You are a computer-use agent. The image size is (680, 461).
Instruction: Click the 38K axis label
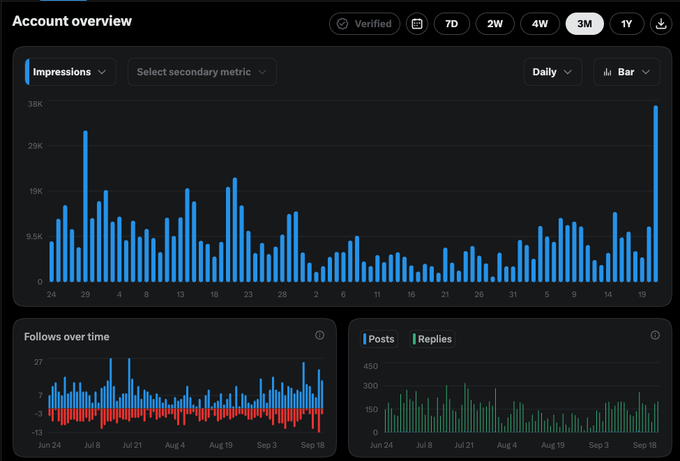coord(36,104)
